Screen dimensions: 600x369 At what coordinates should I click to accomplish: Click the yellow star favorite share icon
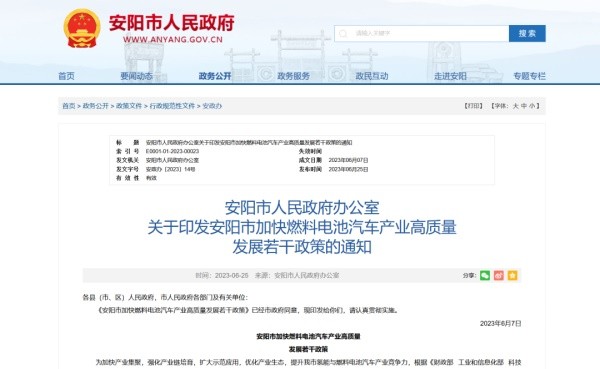tap(512, 275)
